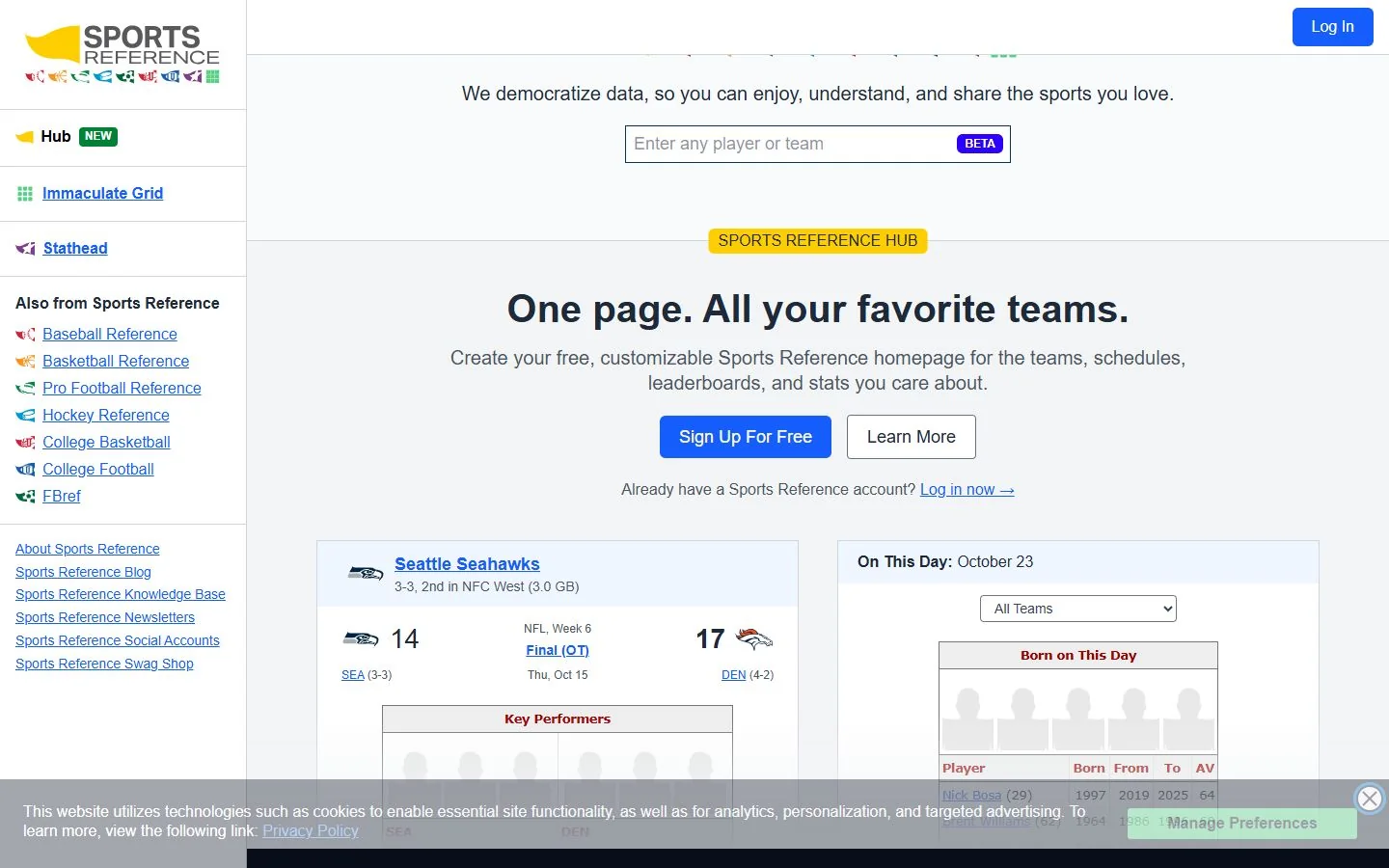The height and width of the screenshot is (868, 1389).
Task: Choose the Baseball Reference red icon
Action: click(26, 335)
